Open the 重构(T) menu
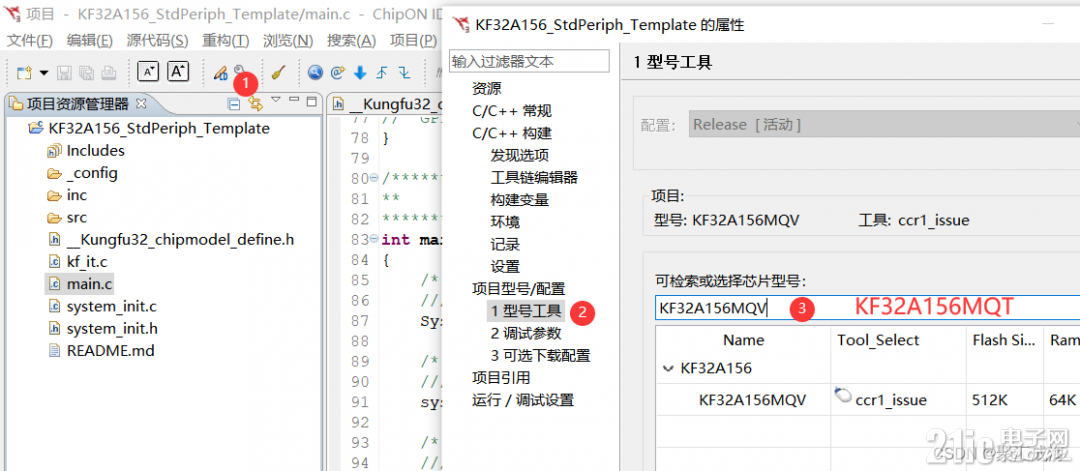Image resolution: width=1080 pixels, height=471 pixels. 225,41
